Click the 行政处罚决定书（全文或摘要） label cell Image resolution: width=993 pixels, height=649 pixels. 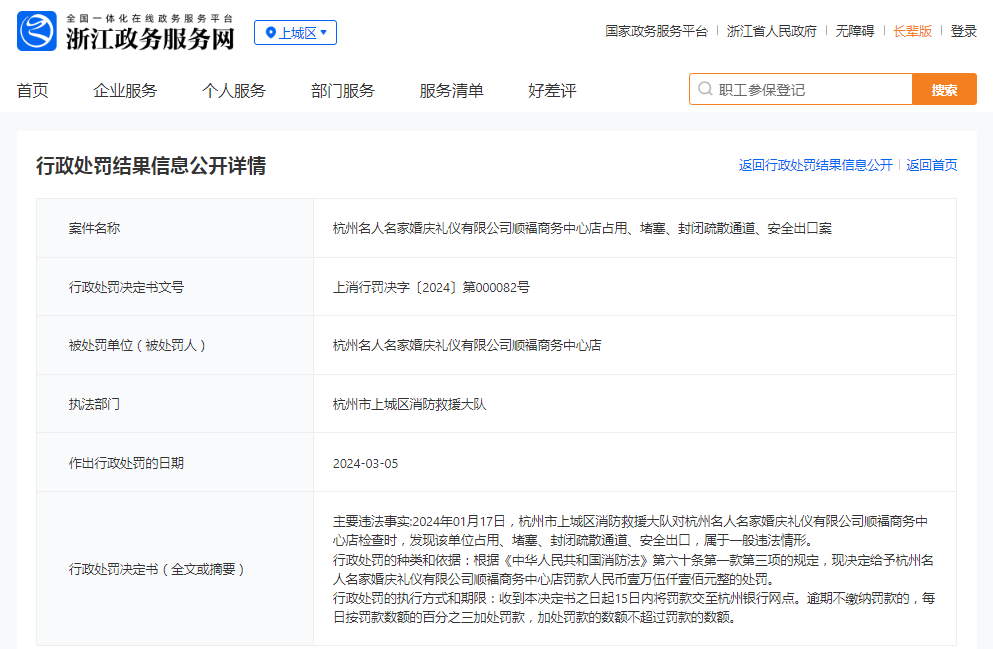pos(175,569)
